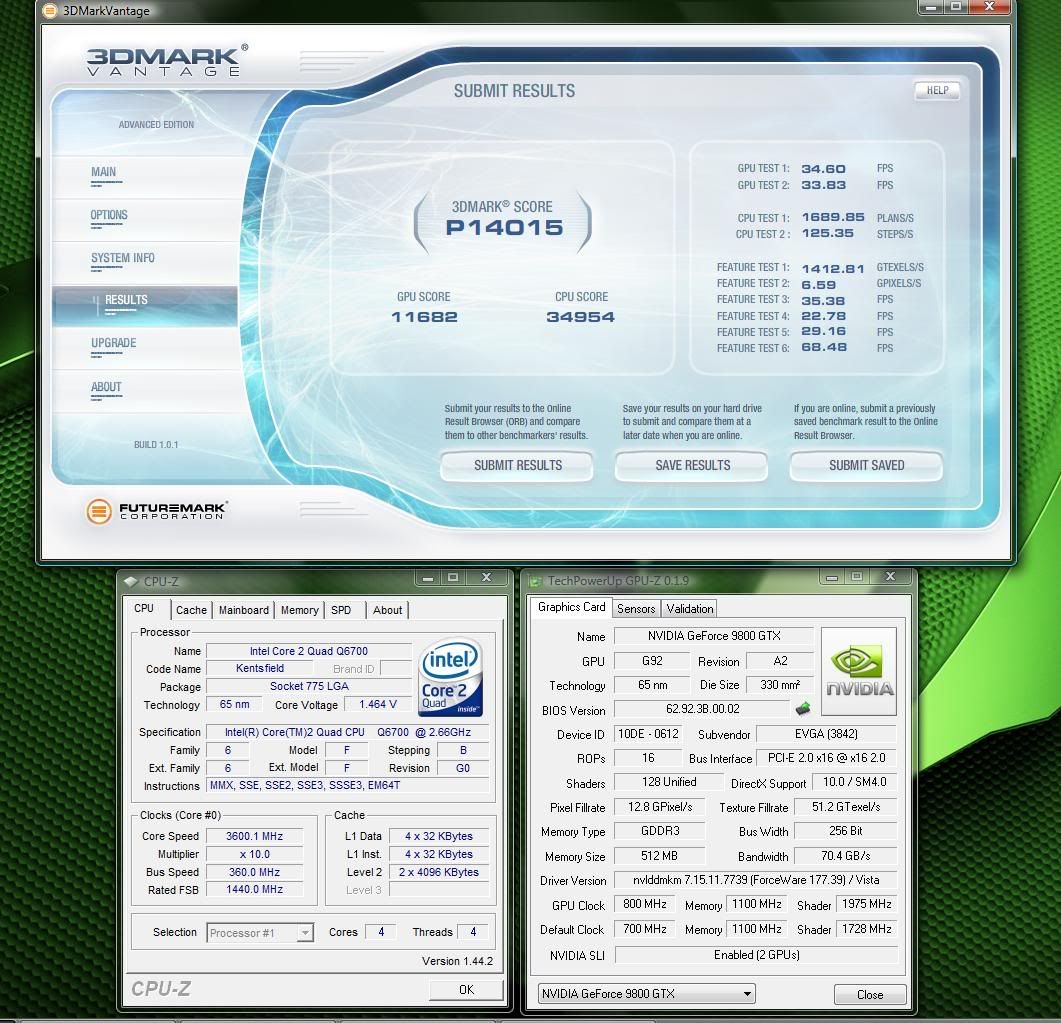Click the GPU Test 1 value 34.60

(x=823, y=168)
